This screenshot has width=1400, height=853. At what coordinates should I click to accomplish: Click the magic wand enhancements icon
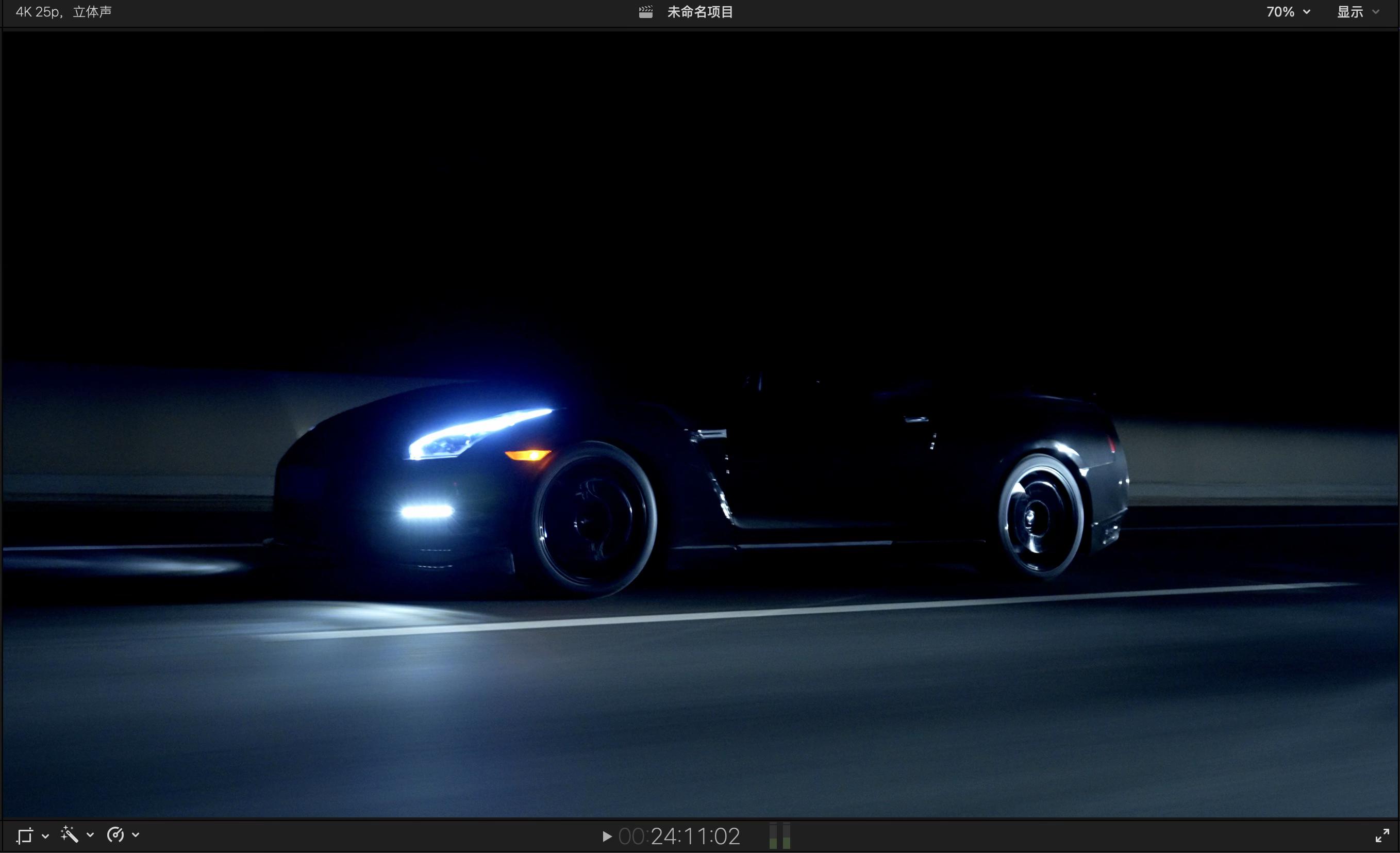(69, 834)
